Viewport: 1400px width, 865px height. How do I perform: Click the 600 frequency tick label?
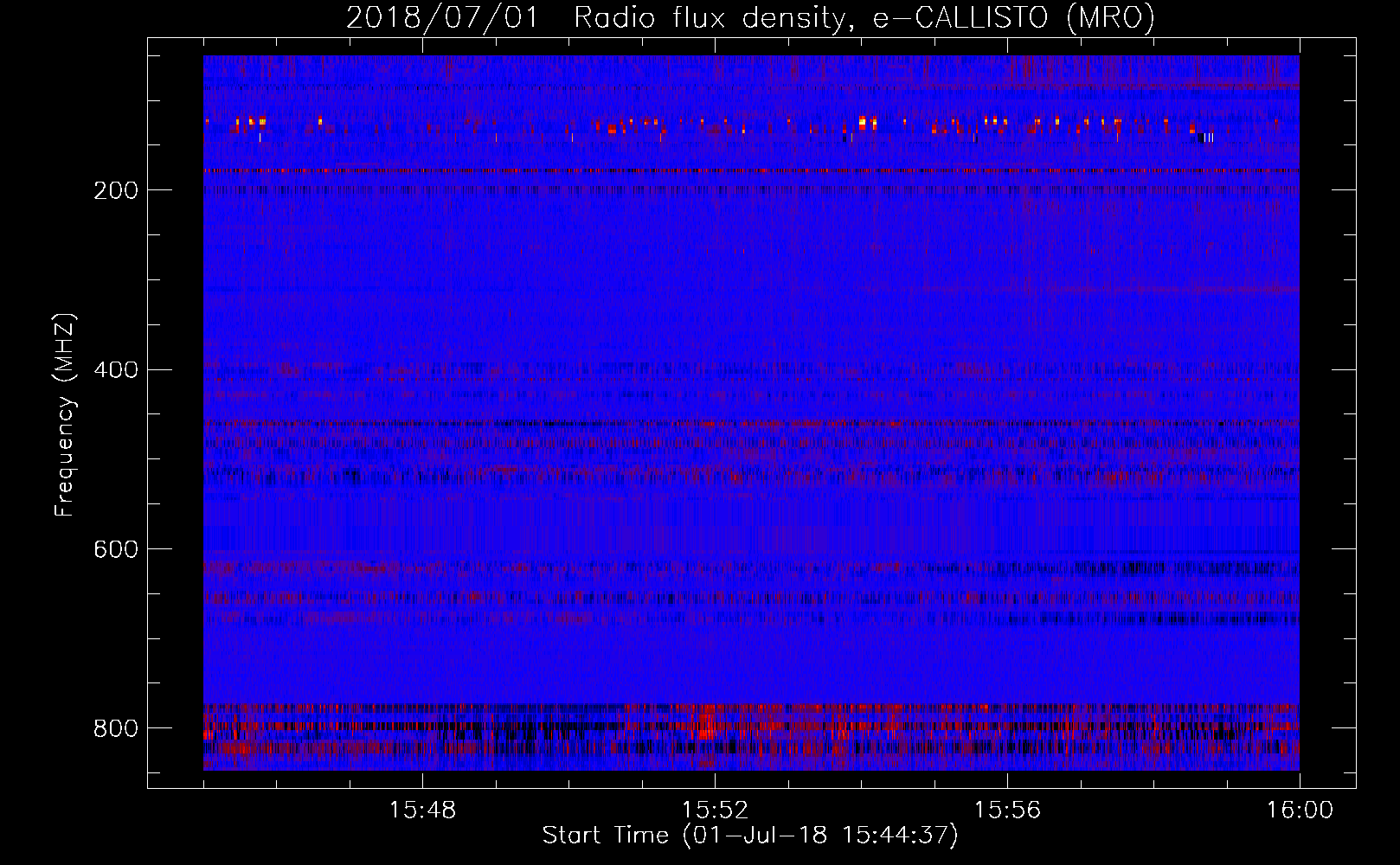click(116, 549)
